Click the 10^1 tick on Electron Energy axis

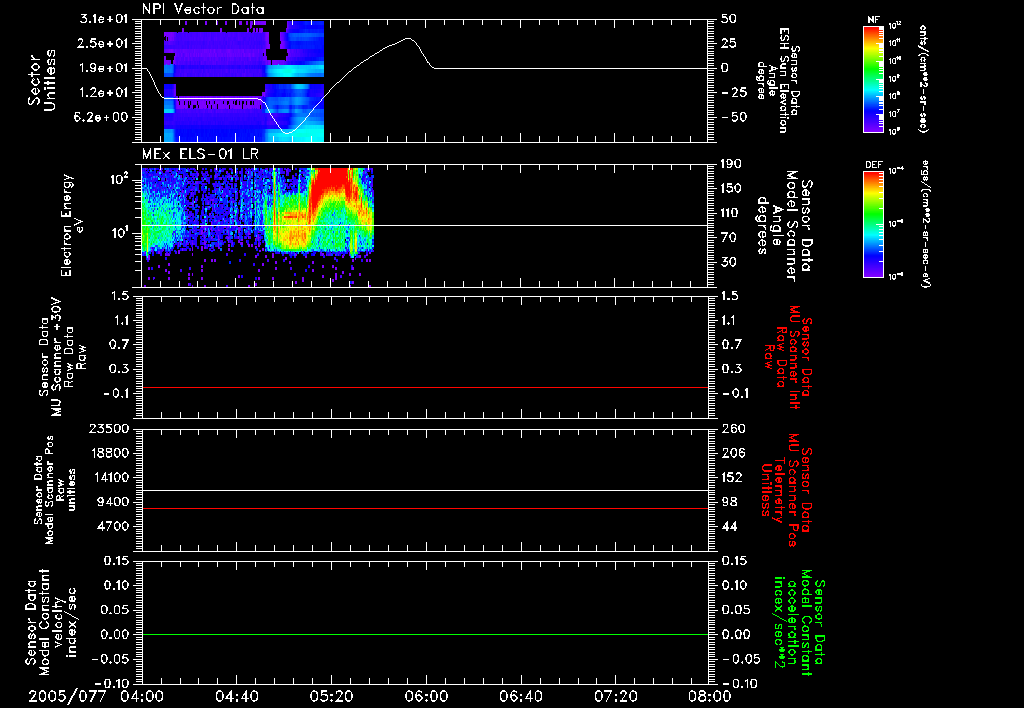(x=118, y=233)
